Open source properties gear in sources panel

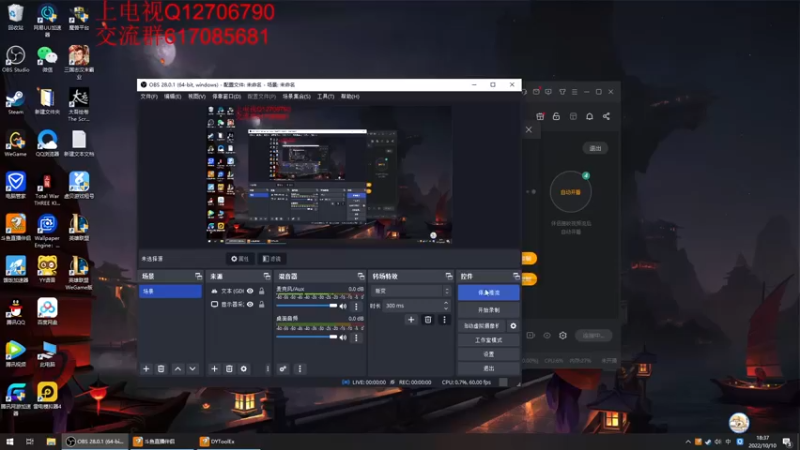(x=244, y=368)
